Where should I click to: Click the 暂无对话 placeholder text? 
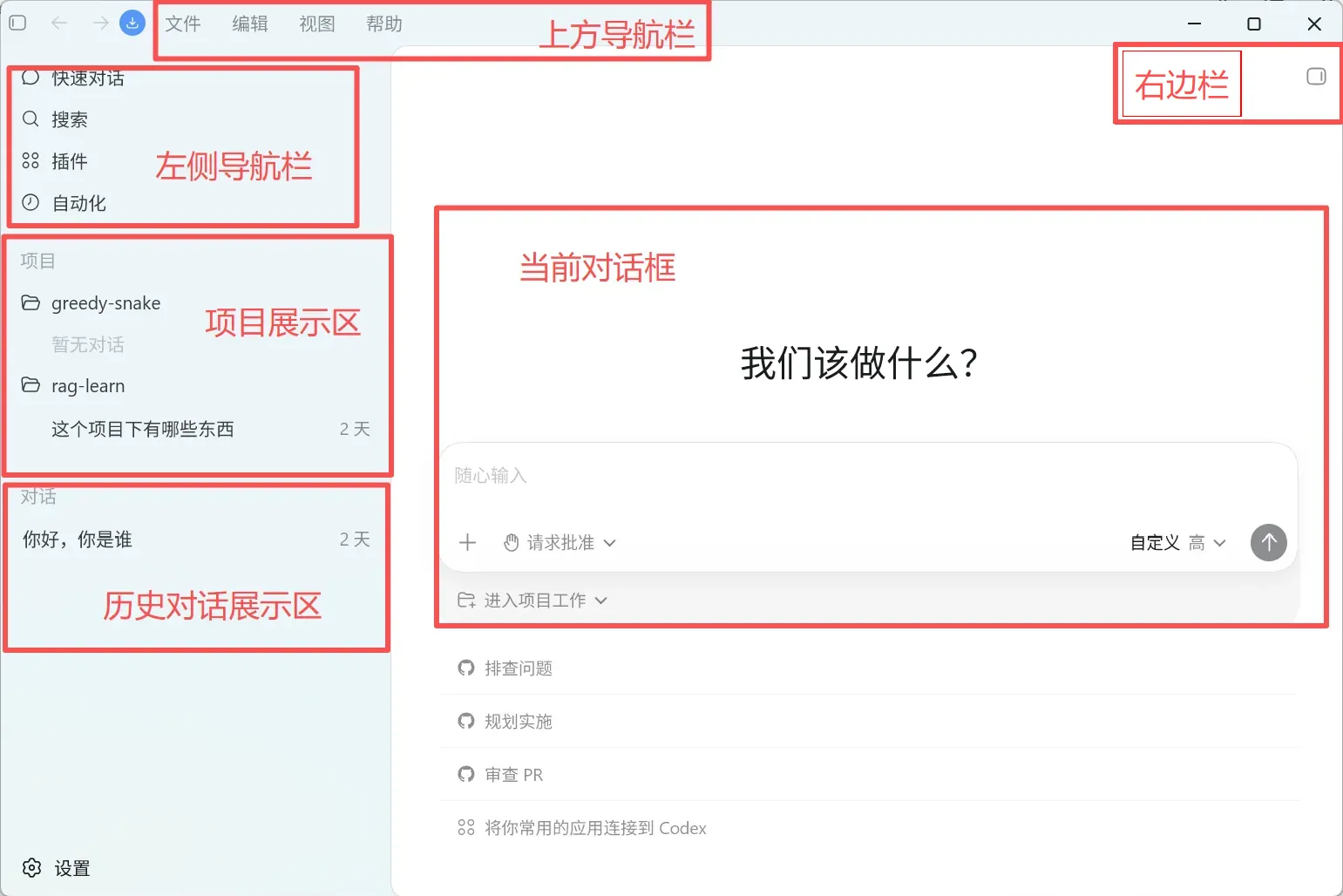point(88,344)
